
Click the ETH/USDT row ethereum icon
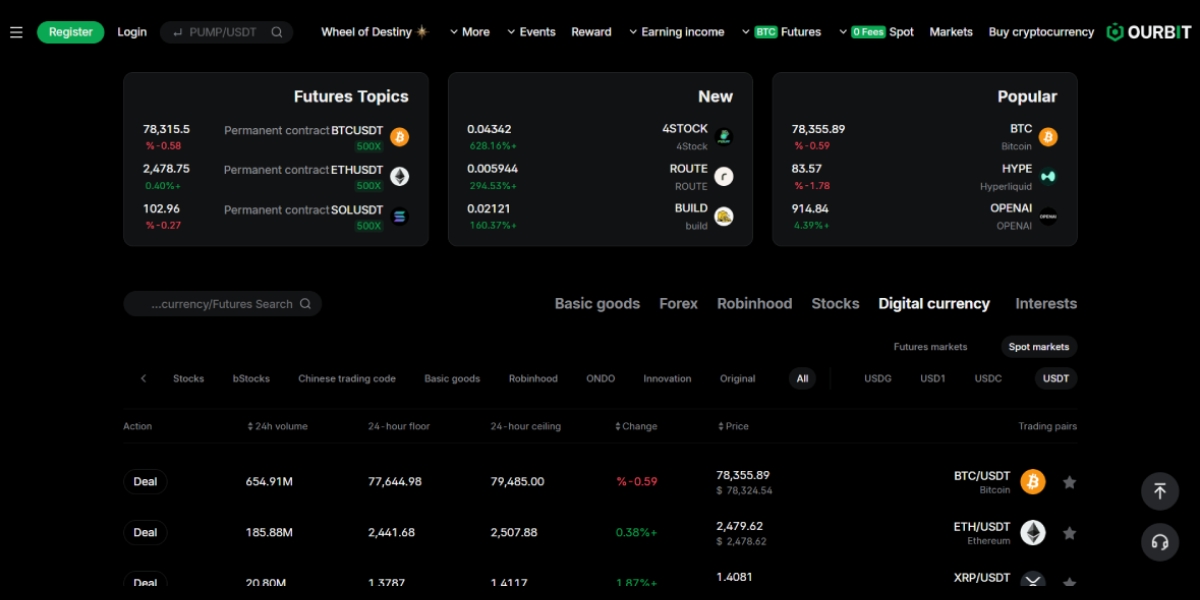[x=1033, y=533]
